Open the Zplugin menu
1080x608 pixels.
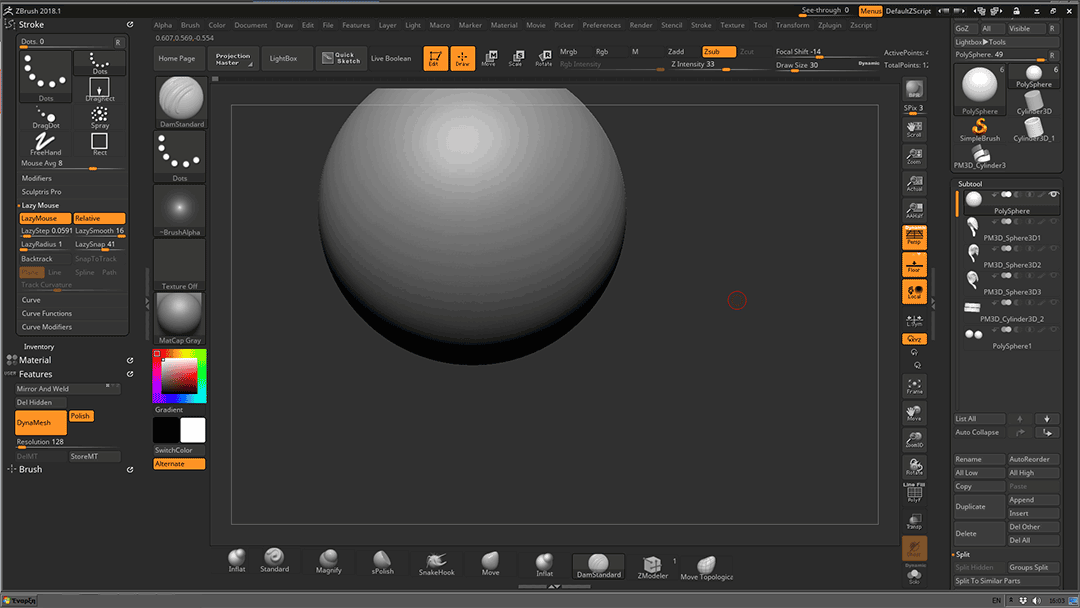829,25
